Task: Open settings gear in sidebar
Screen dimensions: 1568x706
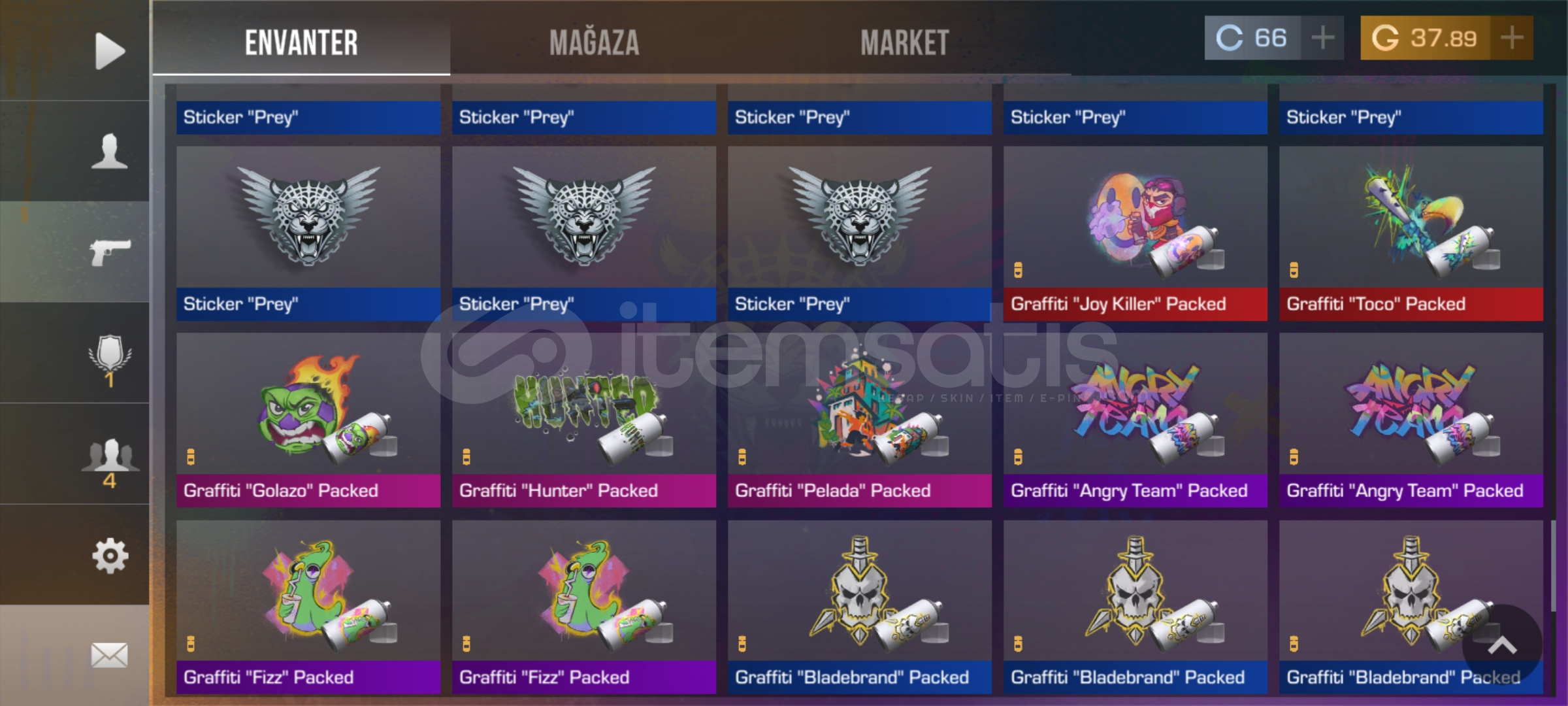Action: click(110, 556)
